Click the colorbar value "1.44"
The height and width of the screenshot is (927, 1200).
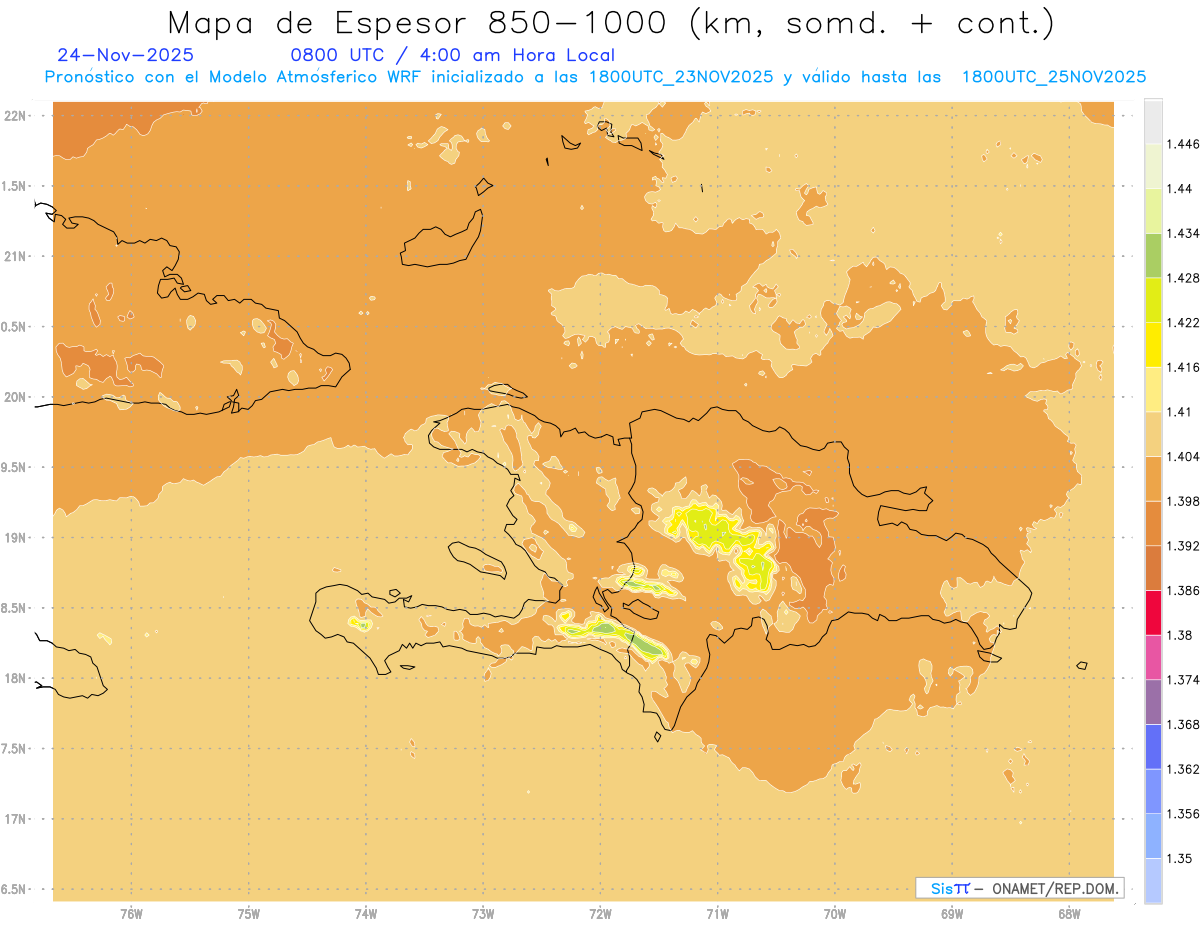pyautogui.click(x=1181, y=189)
